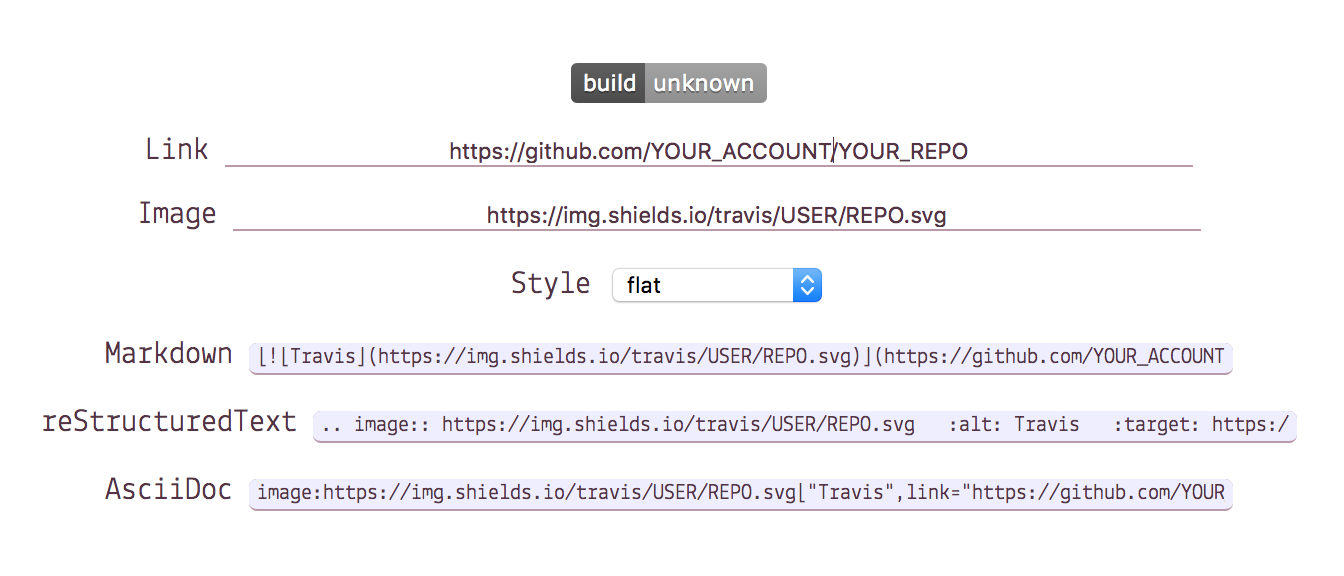This screenshot has width=1344, height=576.
Task: Open the Style dropdown menu
Action: click(x=716, y=285)
